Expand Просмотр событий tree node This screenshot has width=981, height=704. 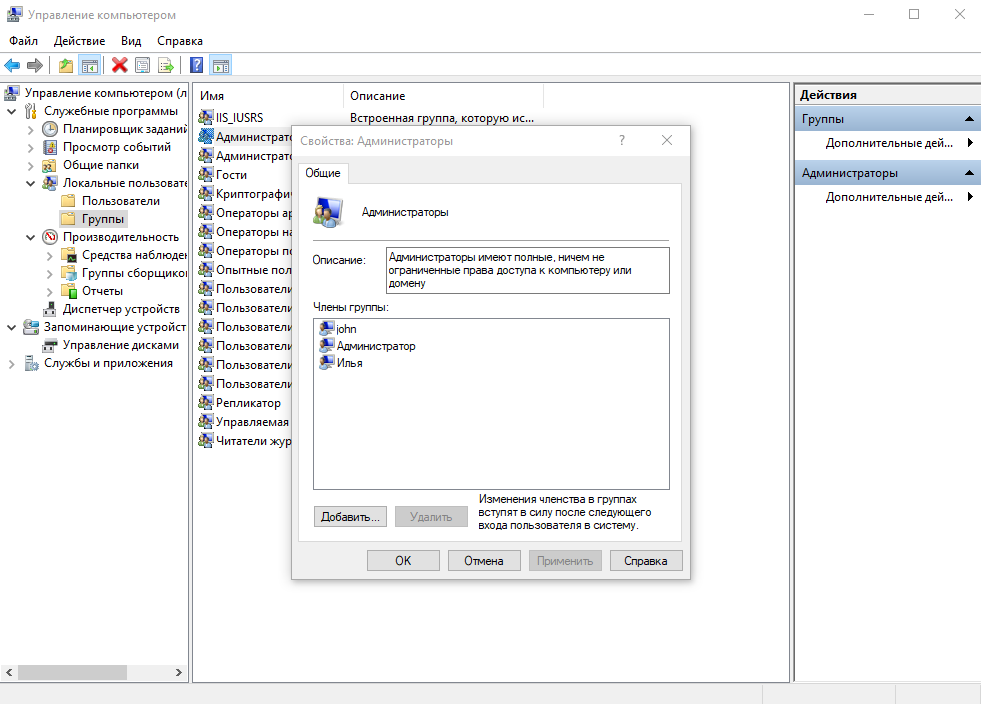coord(31,148)
